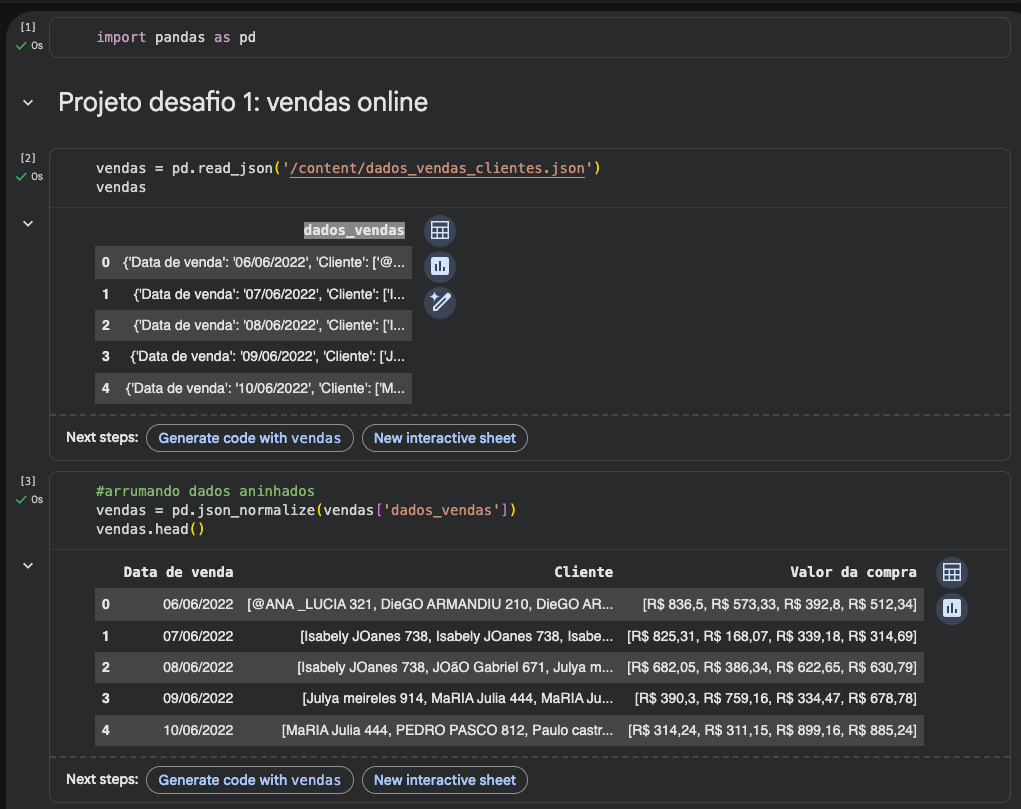Click New interactive sheet under cell 3
Image resolution: width=1021 pixels, height=809 pixels.
444,780
